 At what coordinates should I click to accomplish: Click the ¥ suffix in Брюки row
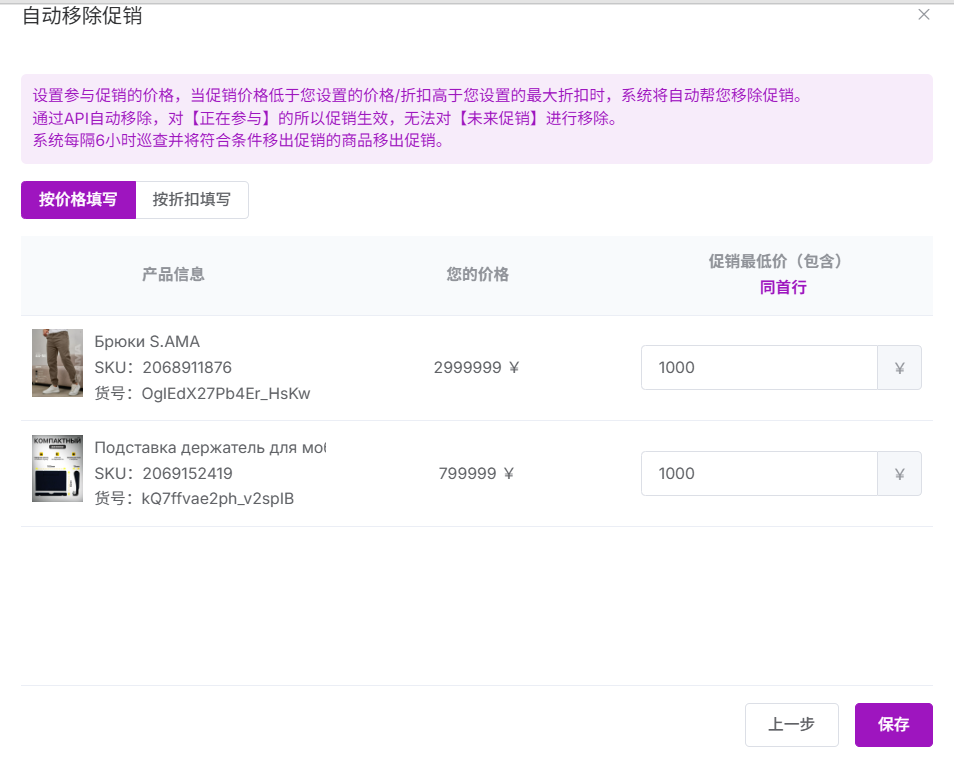(x=899, y=367)
